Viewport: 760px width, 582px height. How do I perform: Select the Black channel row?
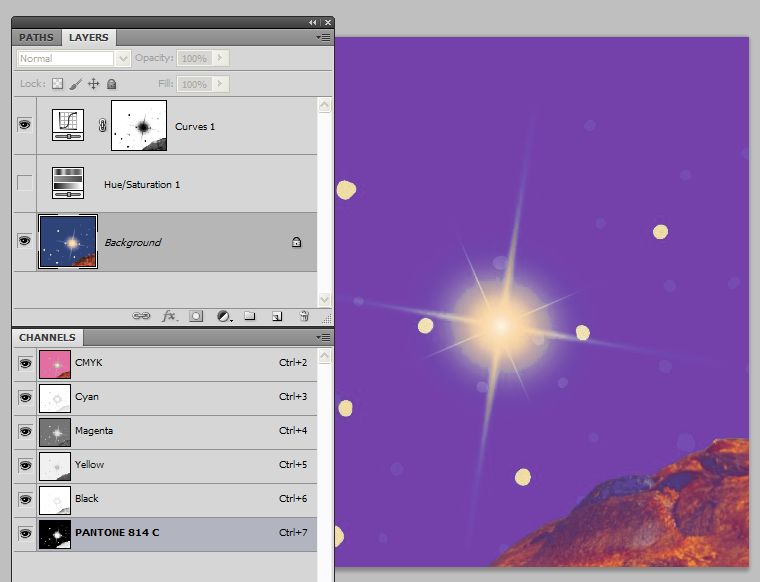click(x=165, y=500)
